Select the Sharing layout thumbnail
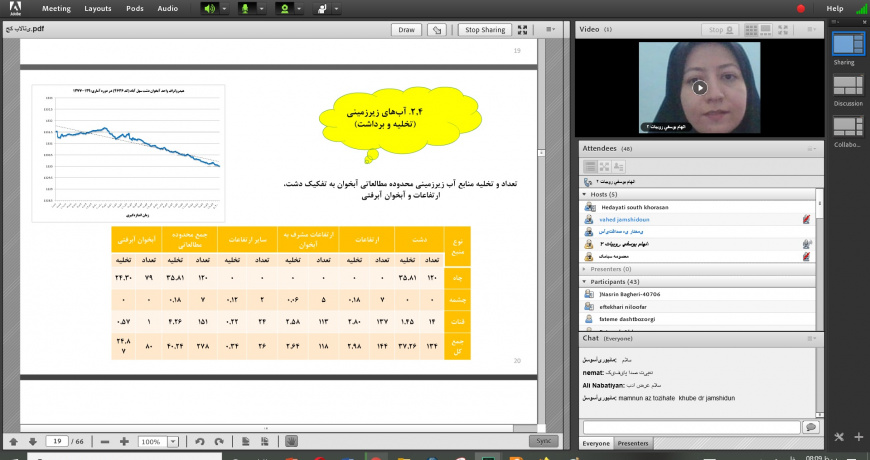870x460 pixels. pyautogui.click(x=848, y=44)
